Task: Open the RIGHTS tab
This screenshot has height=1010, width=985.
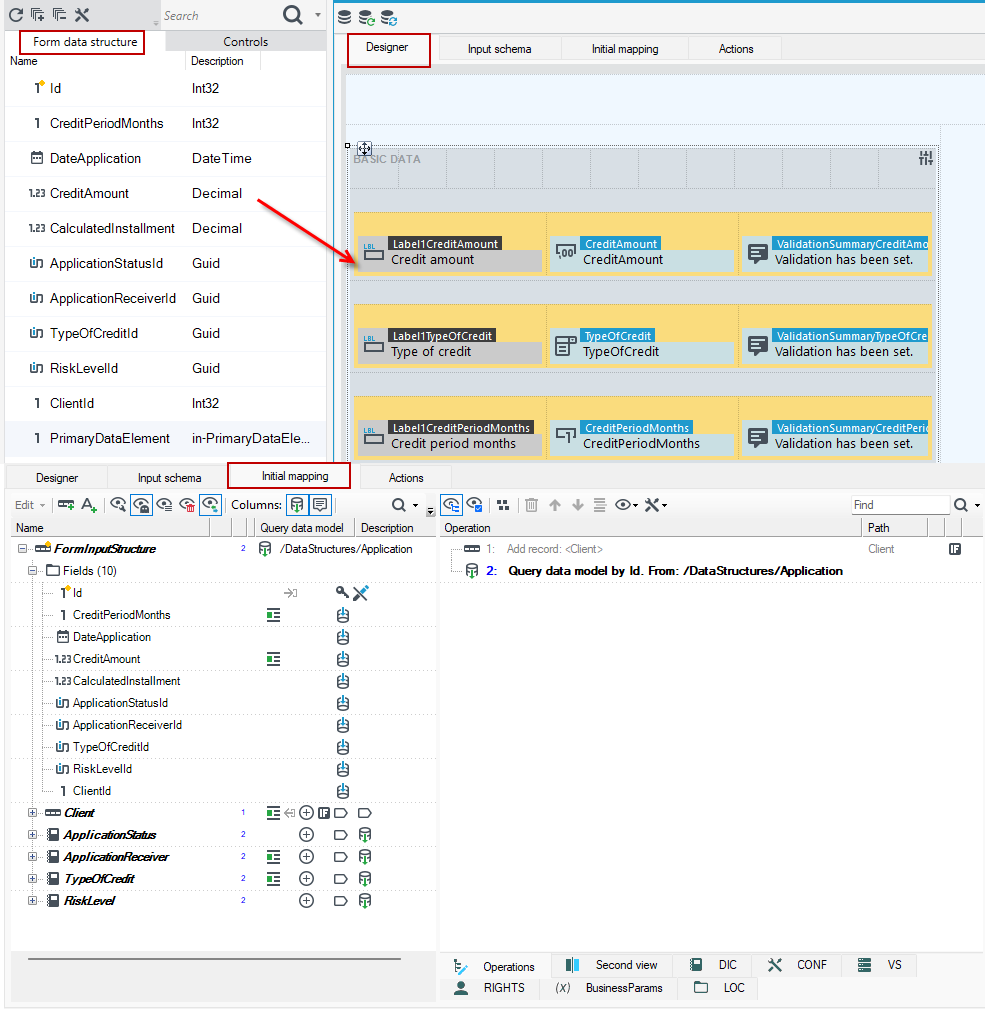Action: (490, 988)
